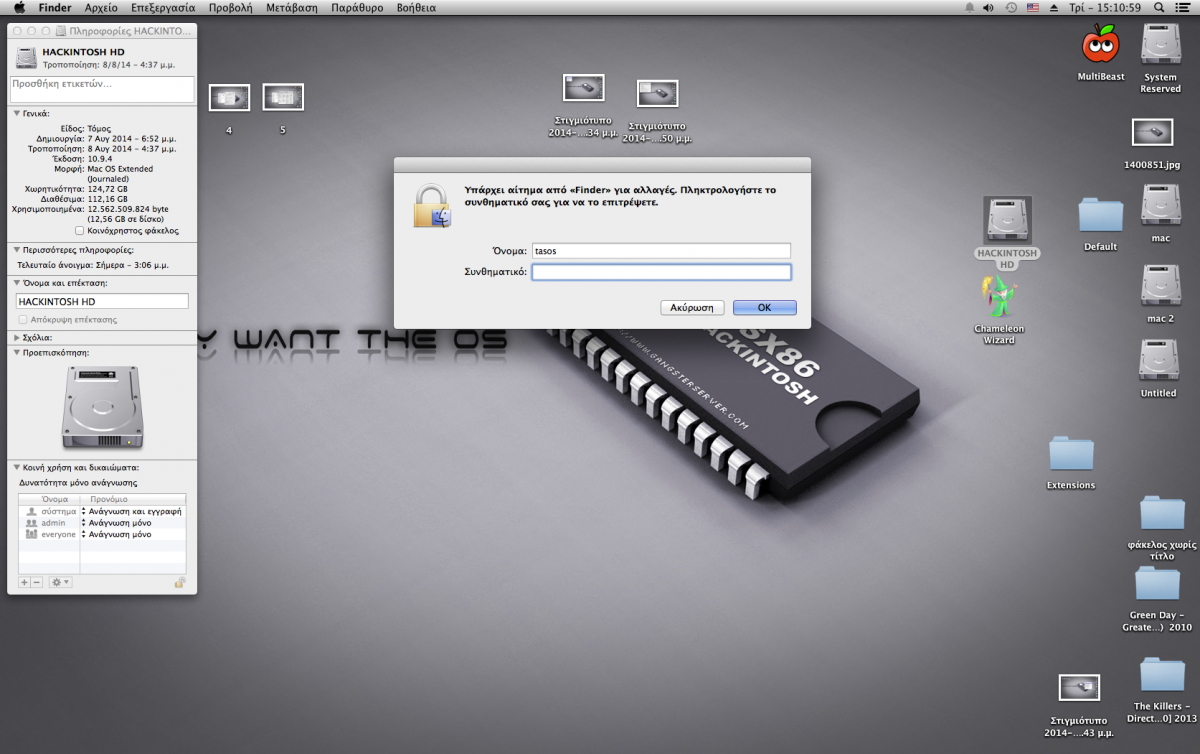Select the Green Day folder
This screenshot has height=754, width=1200.
click(x=1157, y=583)
